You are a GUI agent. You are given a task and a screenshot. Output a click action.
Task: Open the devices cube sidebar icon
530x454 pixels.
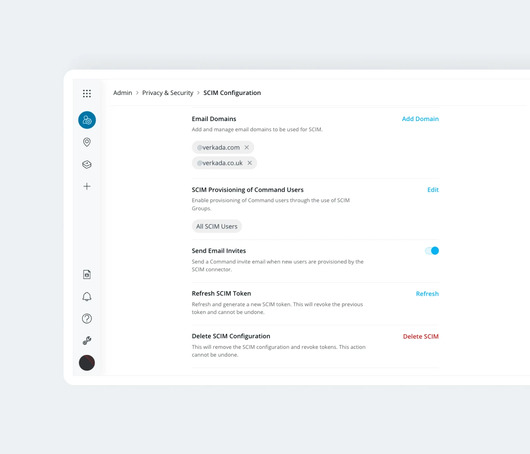coord(87,164)
